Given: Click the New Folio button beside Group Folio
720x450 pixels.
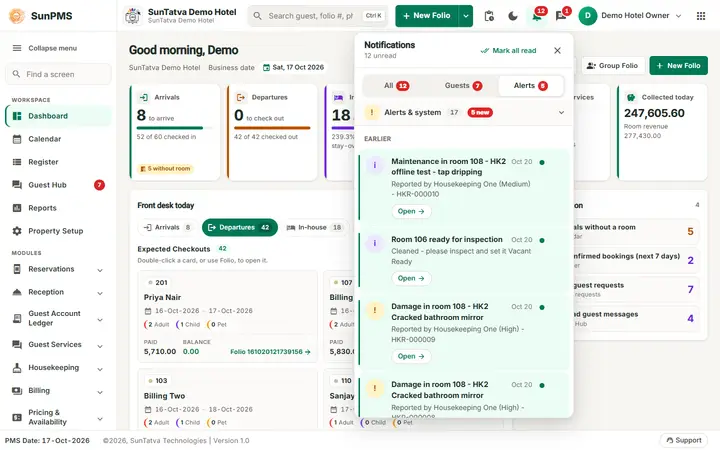Looking at the screenshot, I should (x=678, y=66).
